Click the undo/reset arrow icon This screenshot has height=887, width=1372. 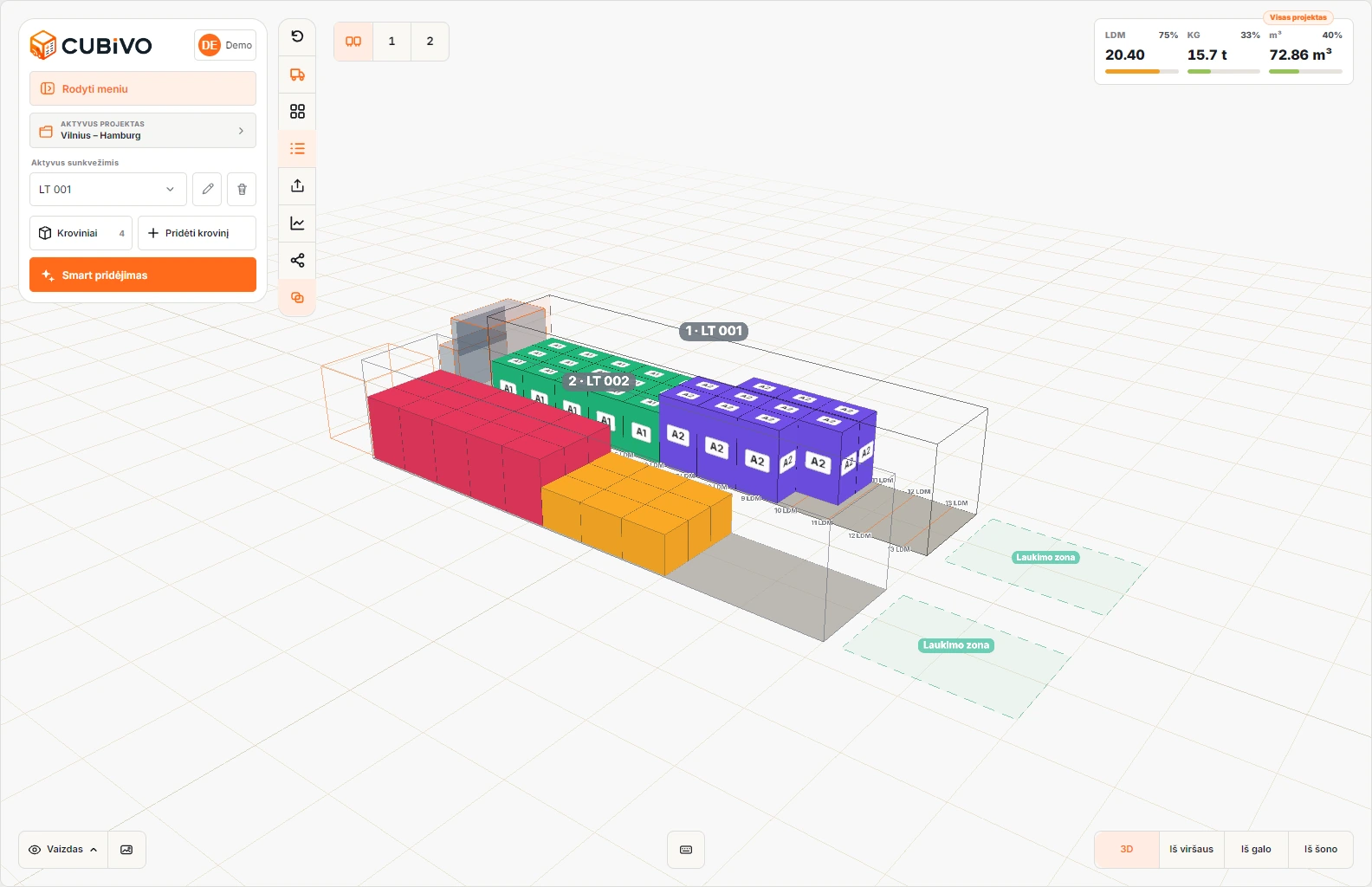(x=297, y=36)
